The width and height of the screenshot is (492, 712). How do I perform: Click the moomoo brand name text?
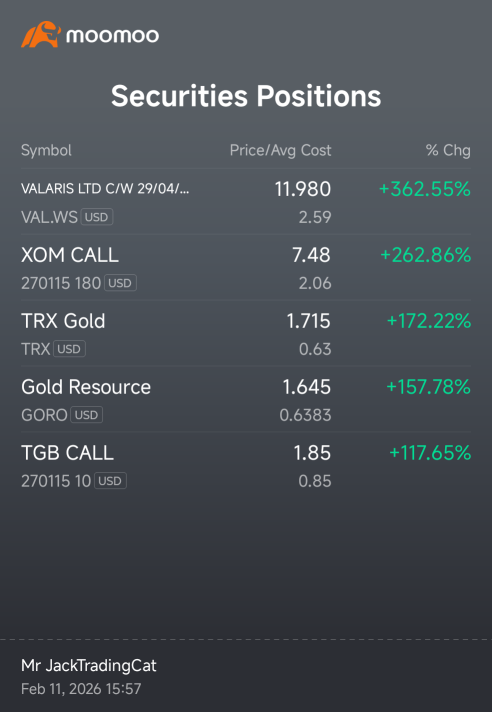click(113, 35)
